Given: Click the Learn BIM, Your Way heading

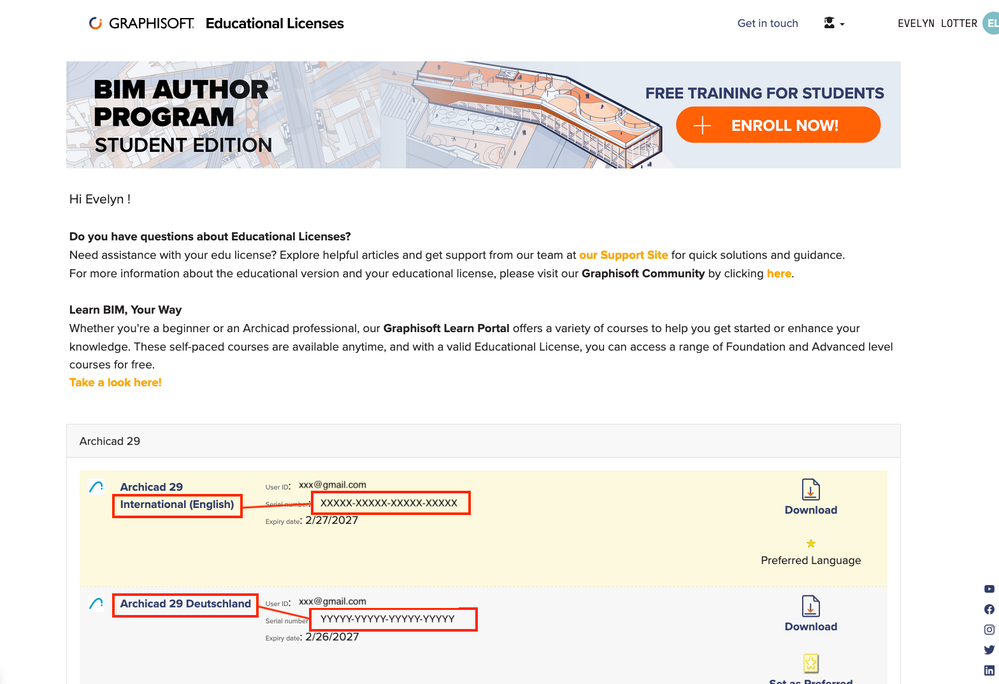Looking at the screenshot, I should (x=126, y=310).
